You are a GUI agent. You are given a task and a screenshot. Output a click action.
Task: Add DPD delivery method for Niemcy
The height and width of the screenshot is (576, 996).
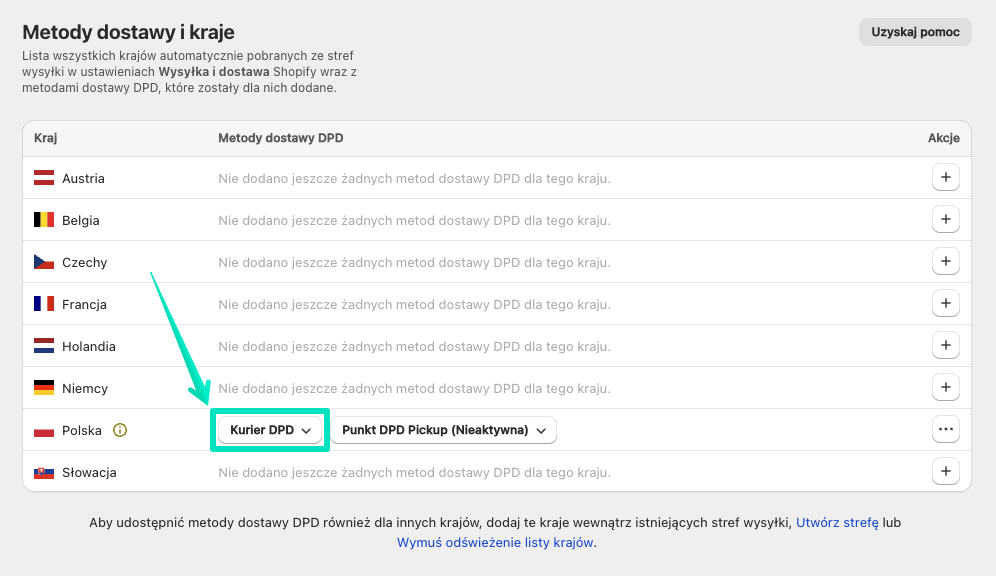(945, 387)
